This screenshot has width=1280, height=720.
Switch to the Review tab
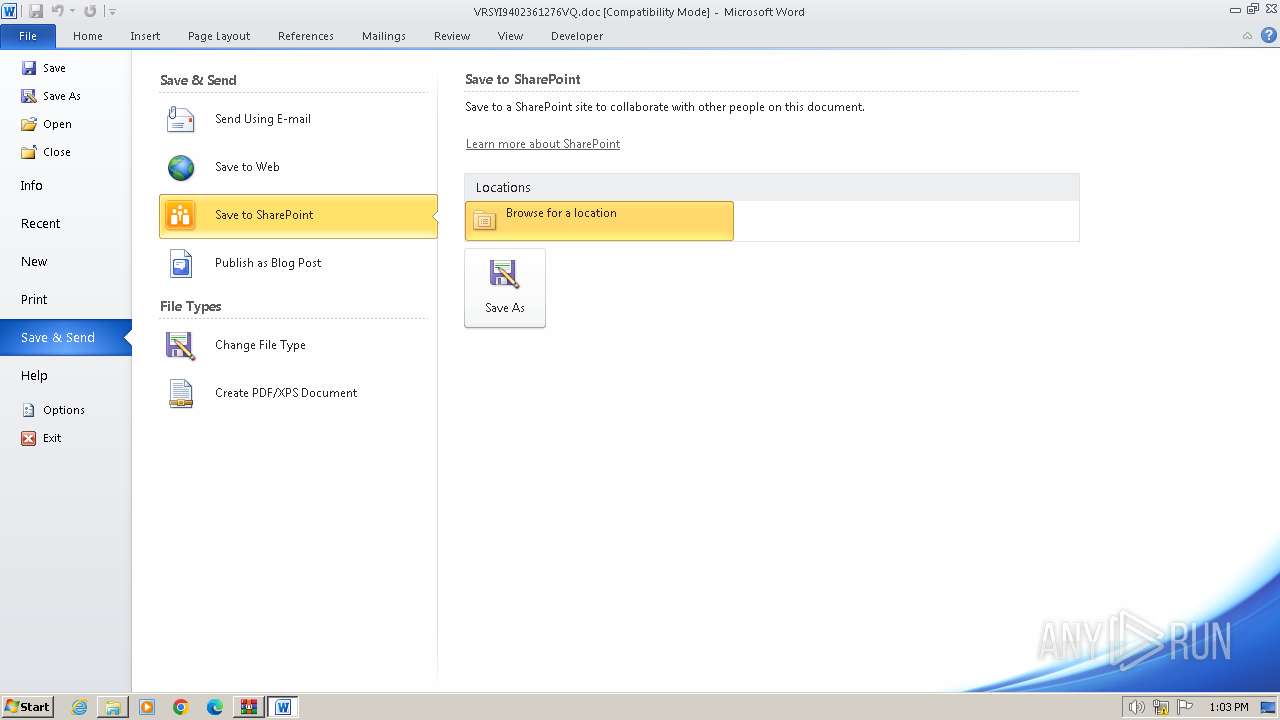pos(452,36)
